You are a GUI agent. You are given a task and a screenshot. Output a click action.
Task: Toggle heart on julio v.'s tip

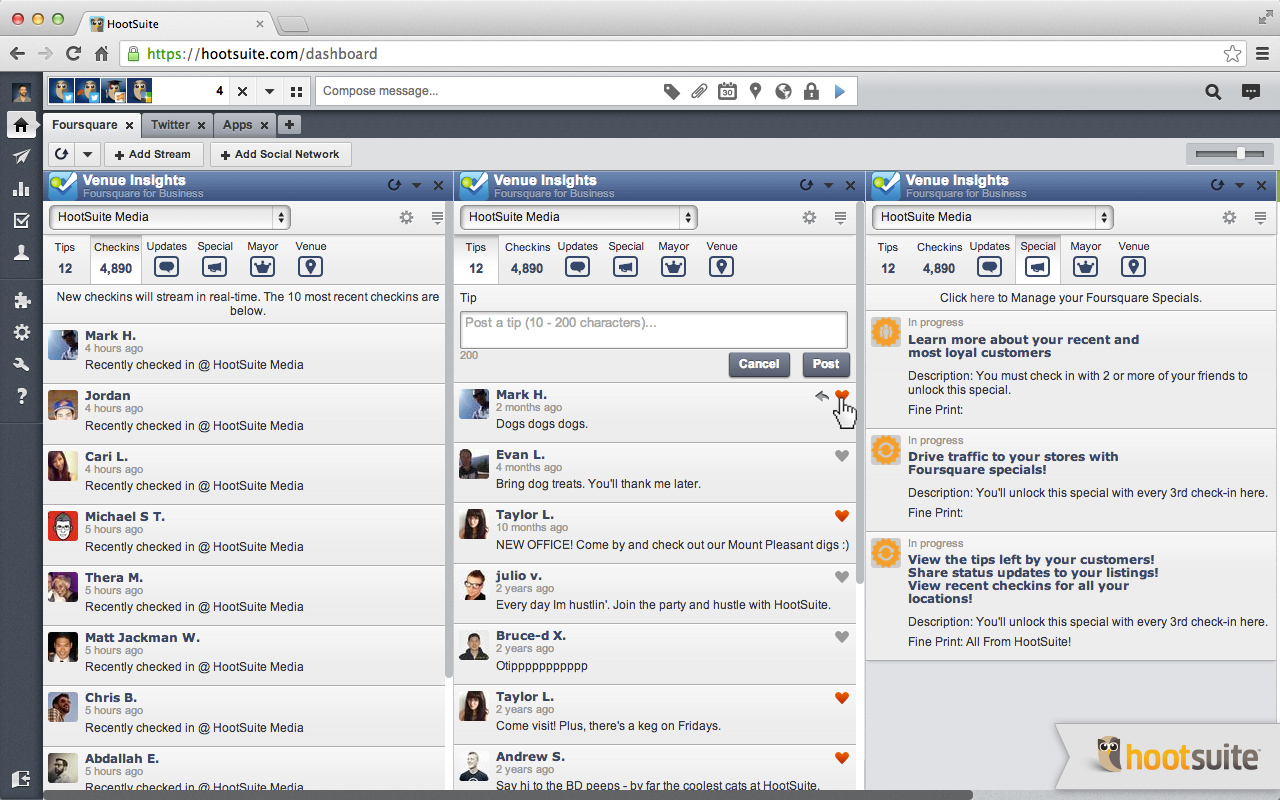point(842,577)
